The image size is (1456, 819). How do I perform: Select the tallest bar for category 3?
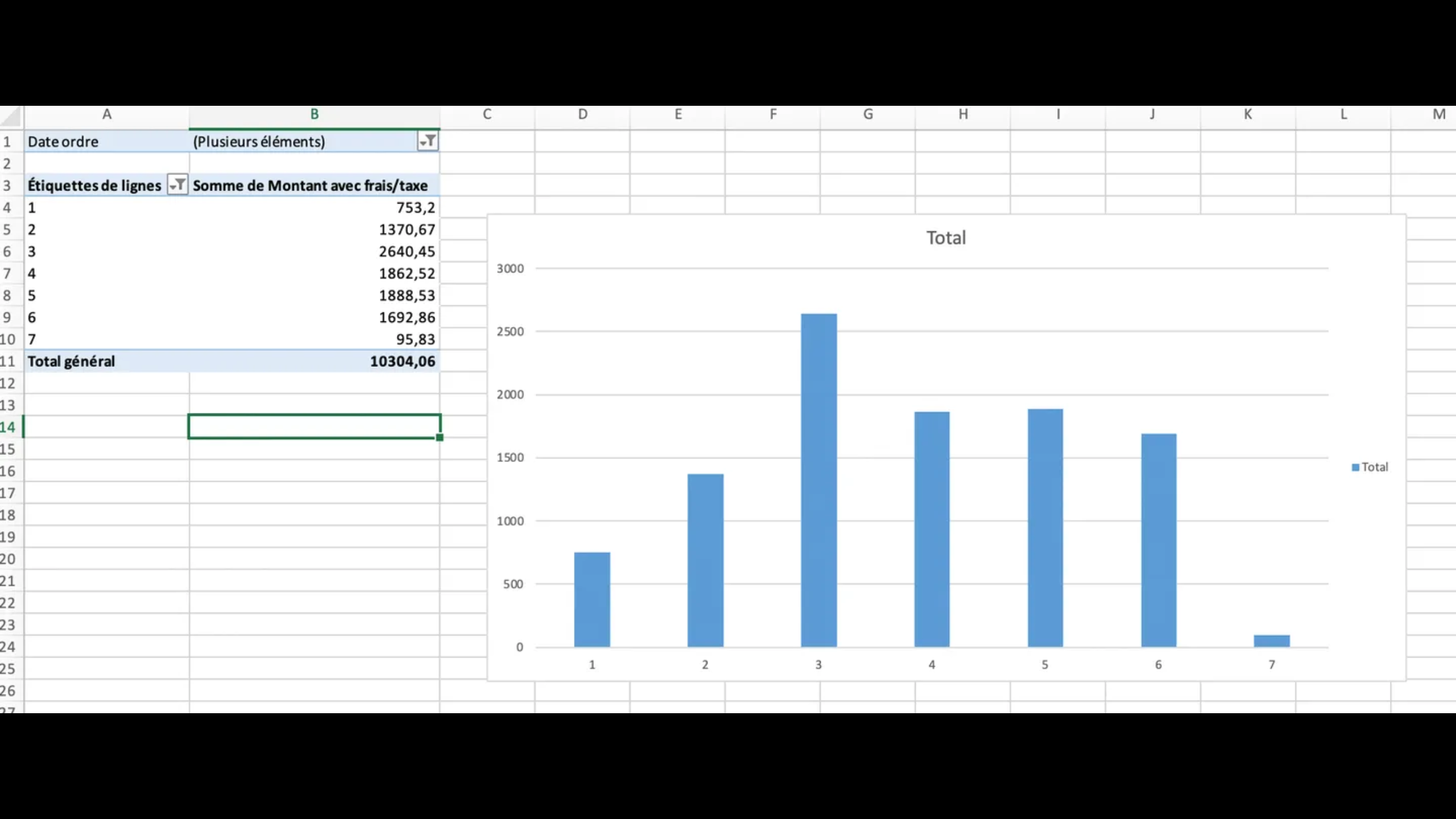818,479
